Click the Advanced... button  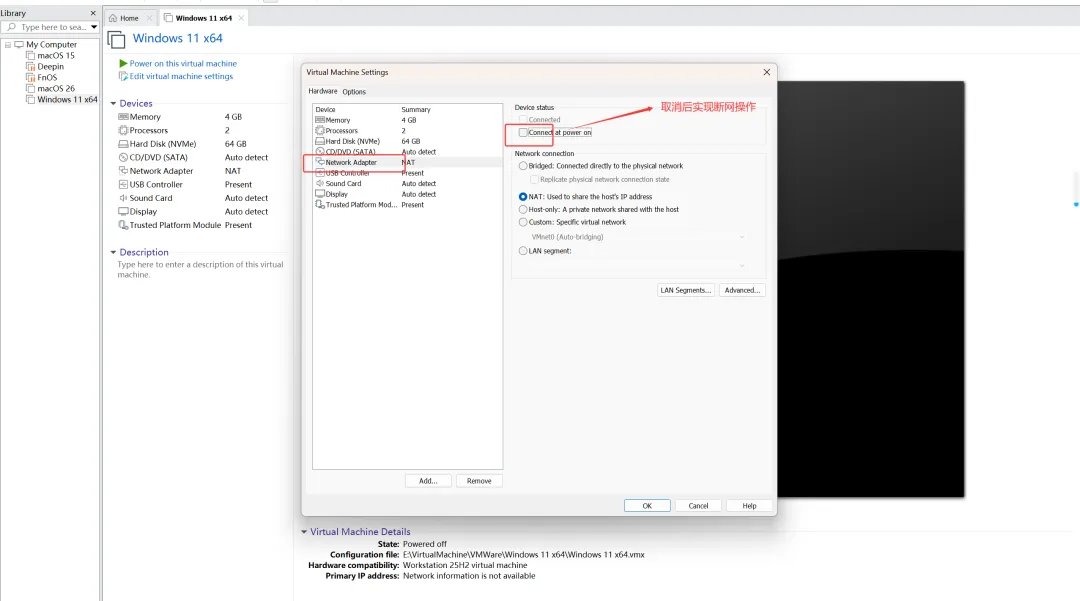pyautogui.click(x=742, y=291)
